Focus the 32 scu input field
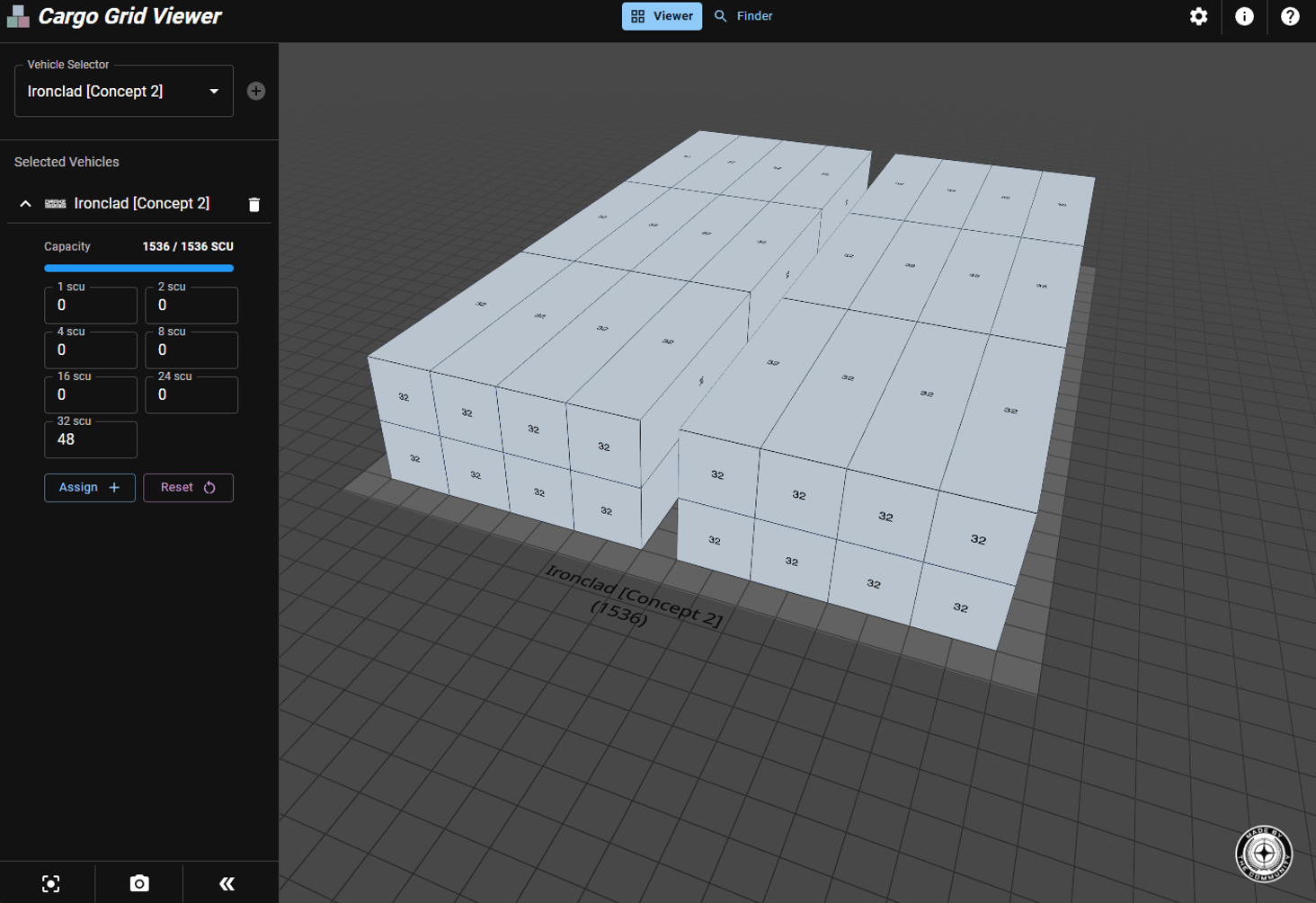This screenshot has width=1316, height=903. pyautogui.click(x=91, y=439)
